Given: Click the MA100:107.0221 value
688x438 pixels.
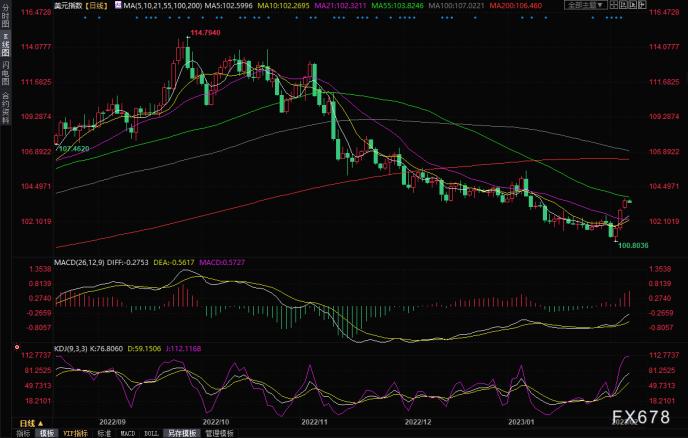Looking at the screenshot, I should tap(456, 6).
